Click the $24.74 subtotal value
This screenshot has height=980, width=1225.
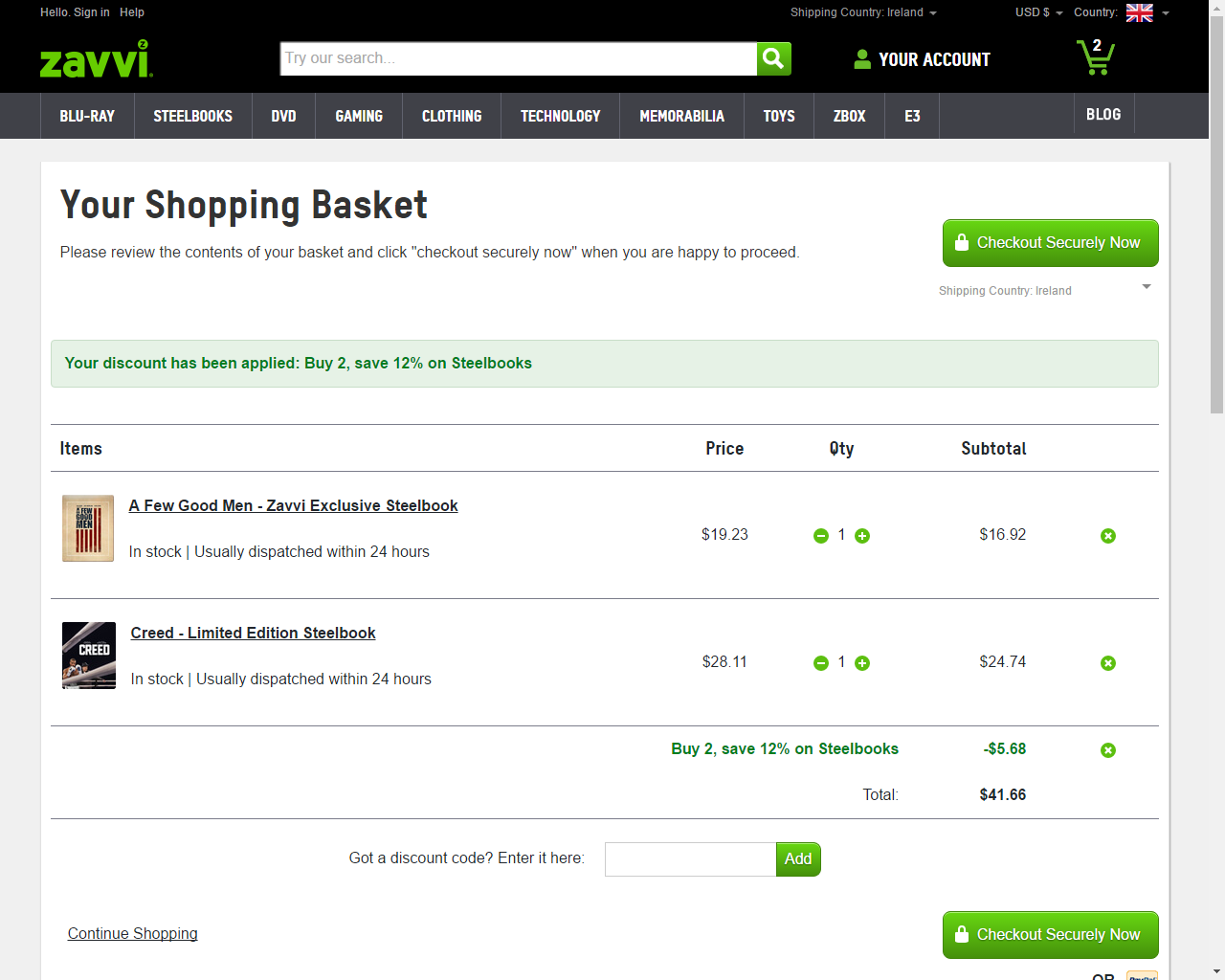(x=1003, y=661)
